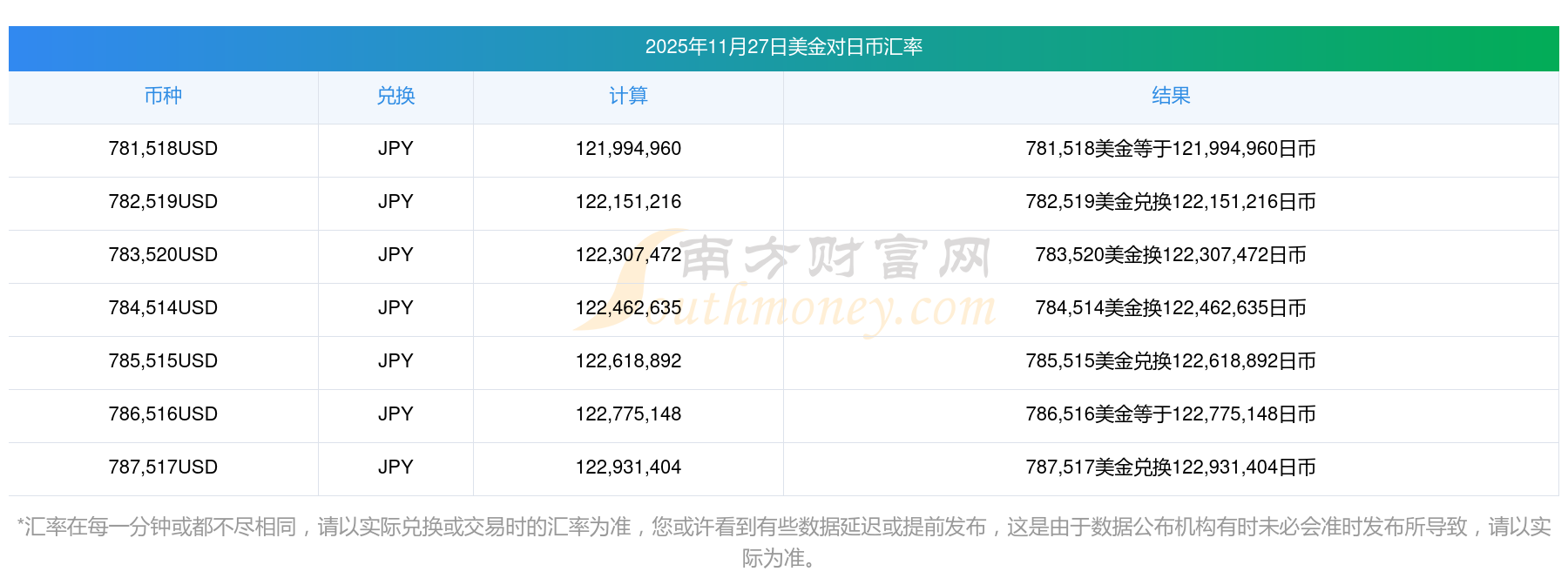Click JPY in the 786,516USD row
This screenshot has height=585, width=1568.
(395, 414)
